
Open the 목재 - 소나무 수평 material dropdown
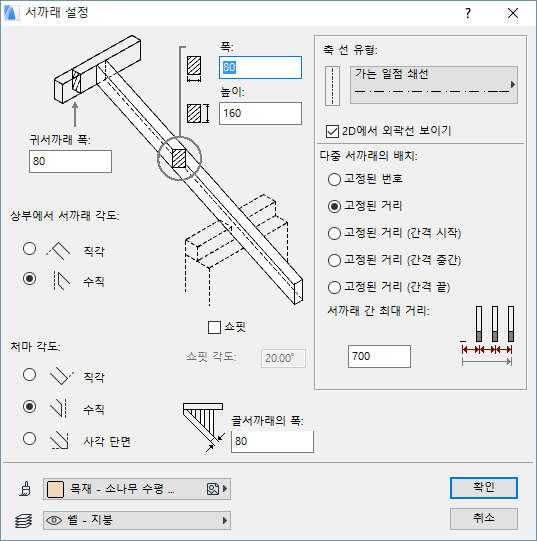coord(137,489)
